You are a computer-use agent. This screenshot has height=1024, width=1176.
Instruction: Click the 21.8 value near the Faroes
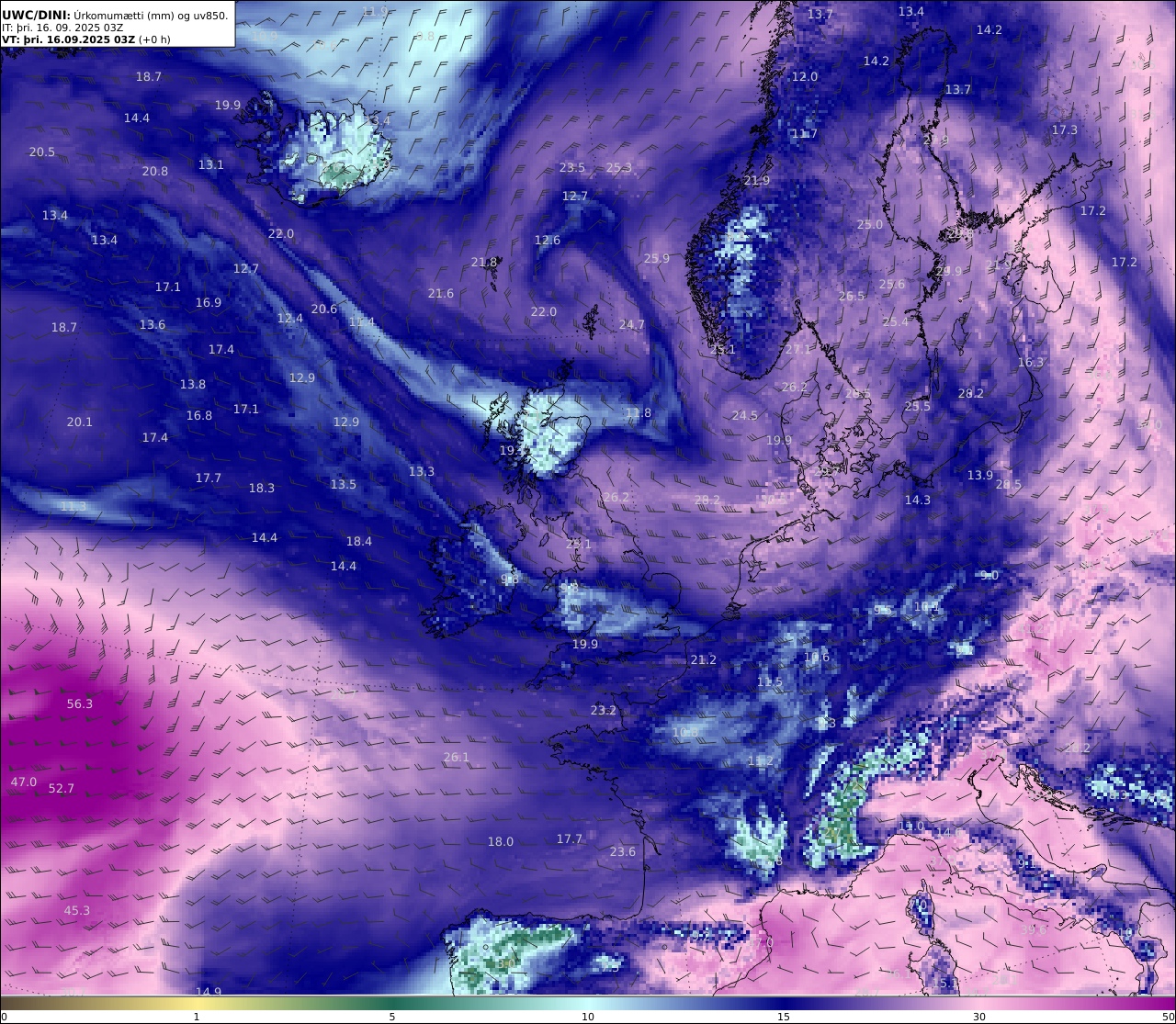point(484,263)
